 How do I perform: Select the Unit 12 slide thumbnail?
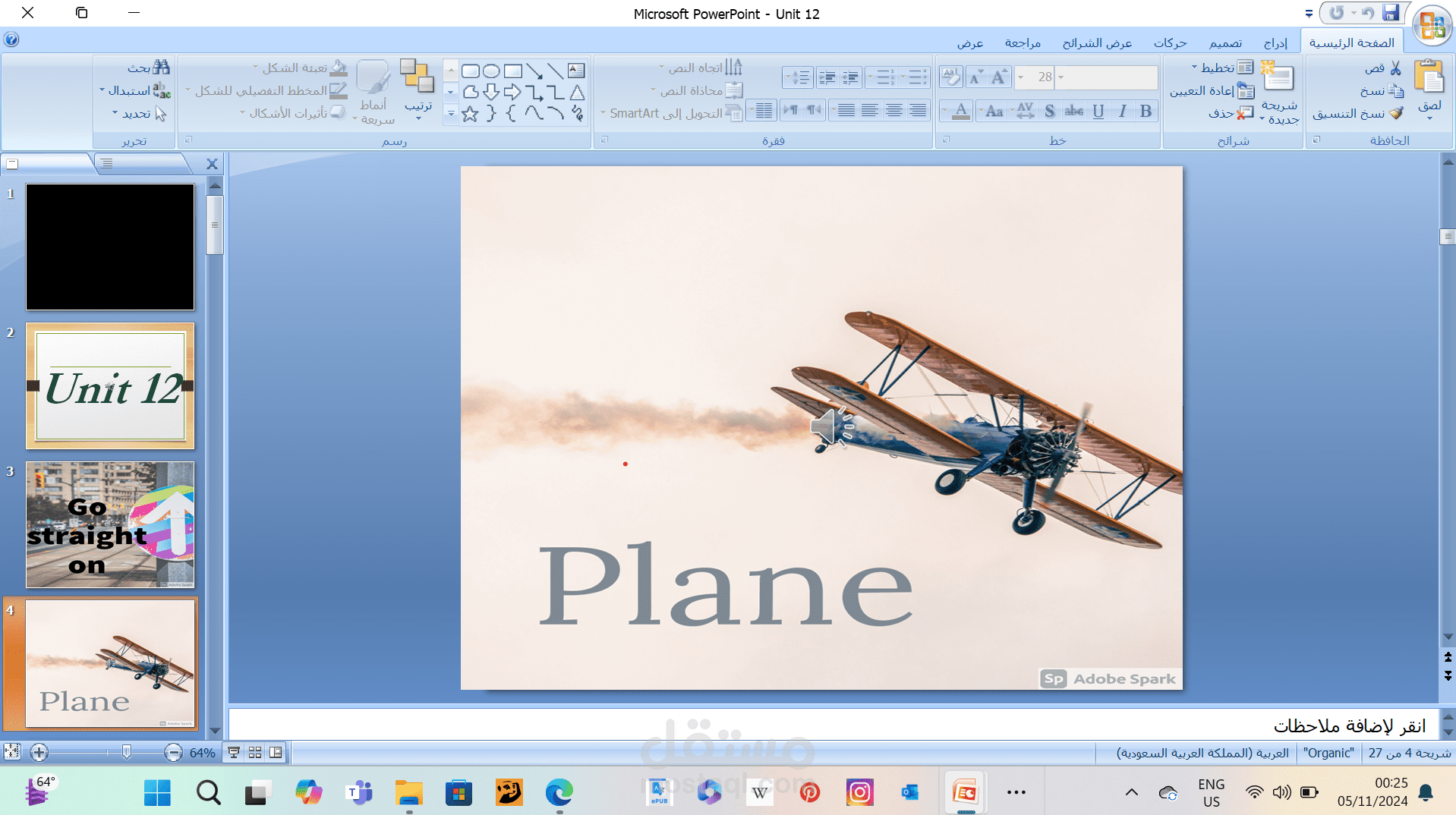[x=110, y=385]
